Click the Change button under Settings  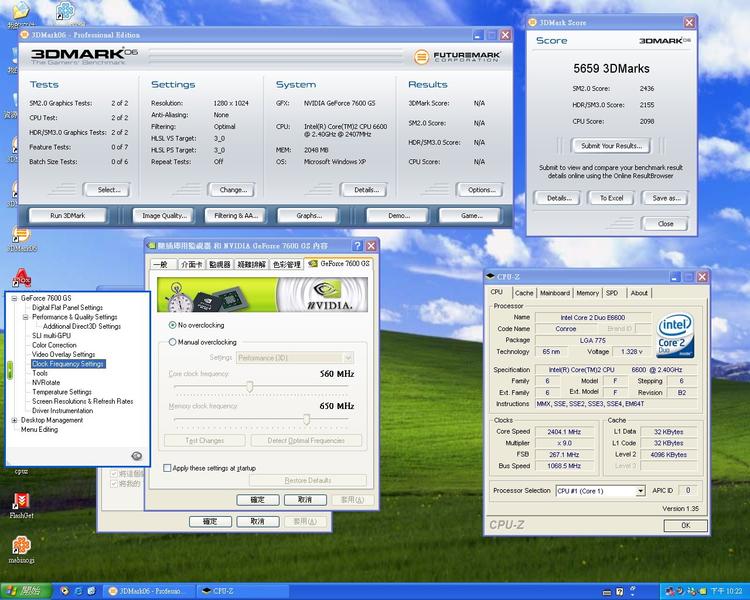[x=232, y=189]
